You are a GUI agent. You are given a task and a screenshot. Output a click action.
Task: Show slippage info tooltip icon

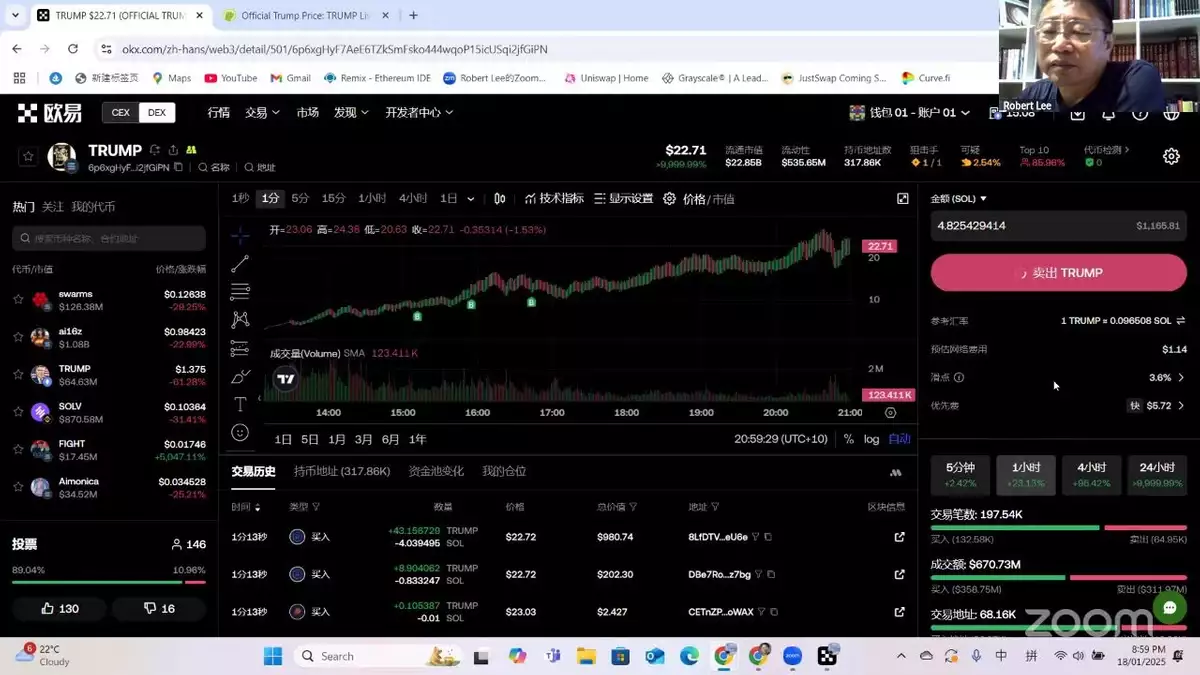pyautogui.click(x=959, y=378)
